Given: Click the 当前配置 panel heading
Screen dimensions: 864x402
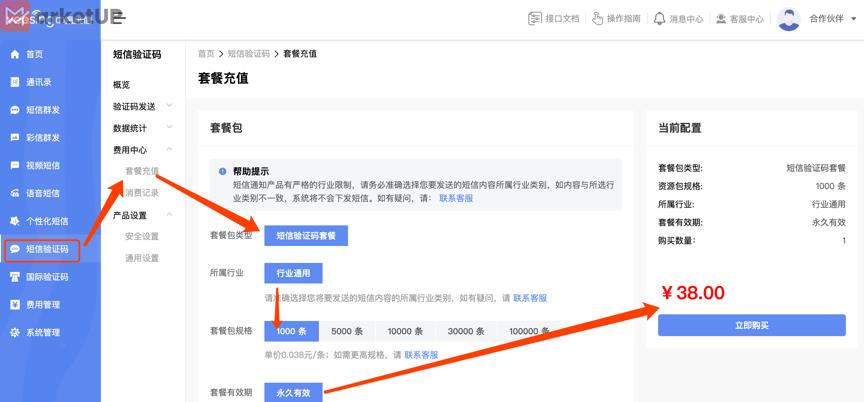Looking at the screenshot, I should pos(680,128).
